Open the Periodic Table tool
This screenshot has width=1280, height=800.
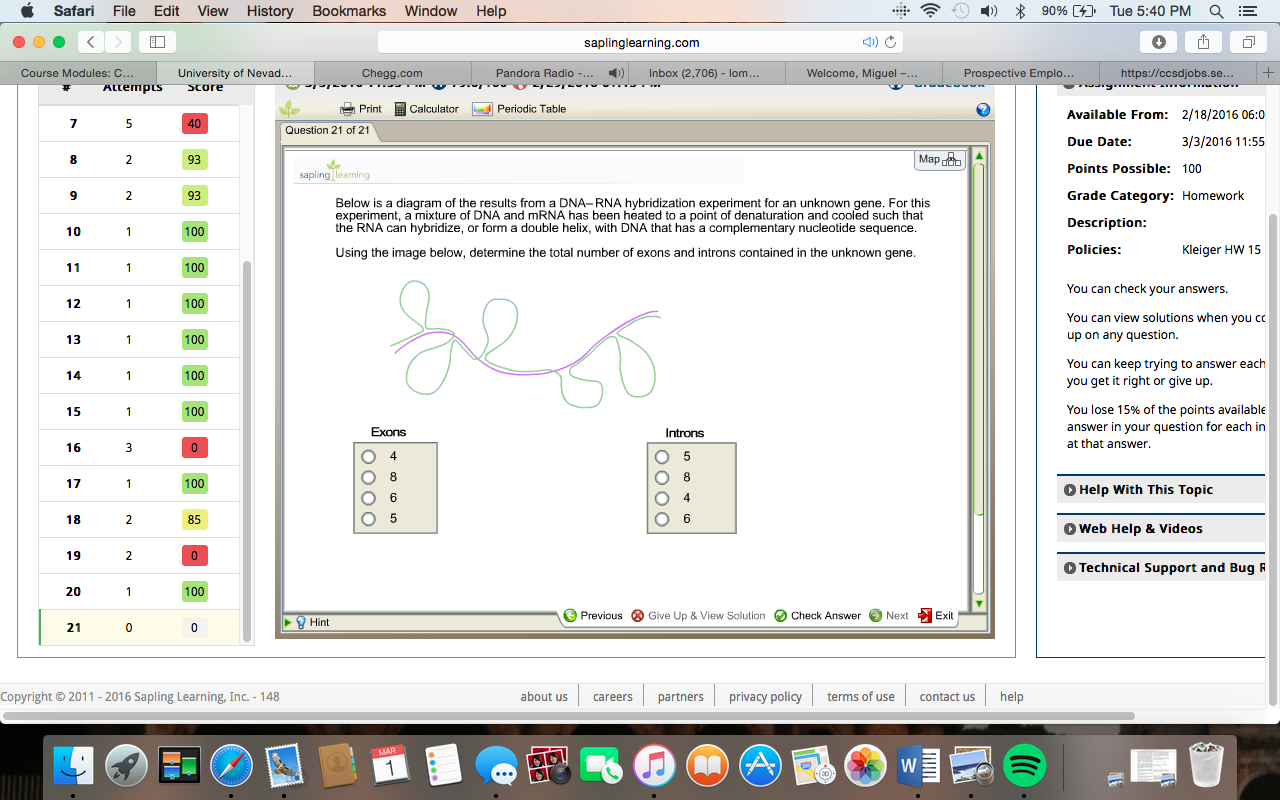pyautogui.click(x=519, y=109)
